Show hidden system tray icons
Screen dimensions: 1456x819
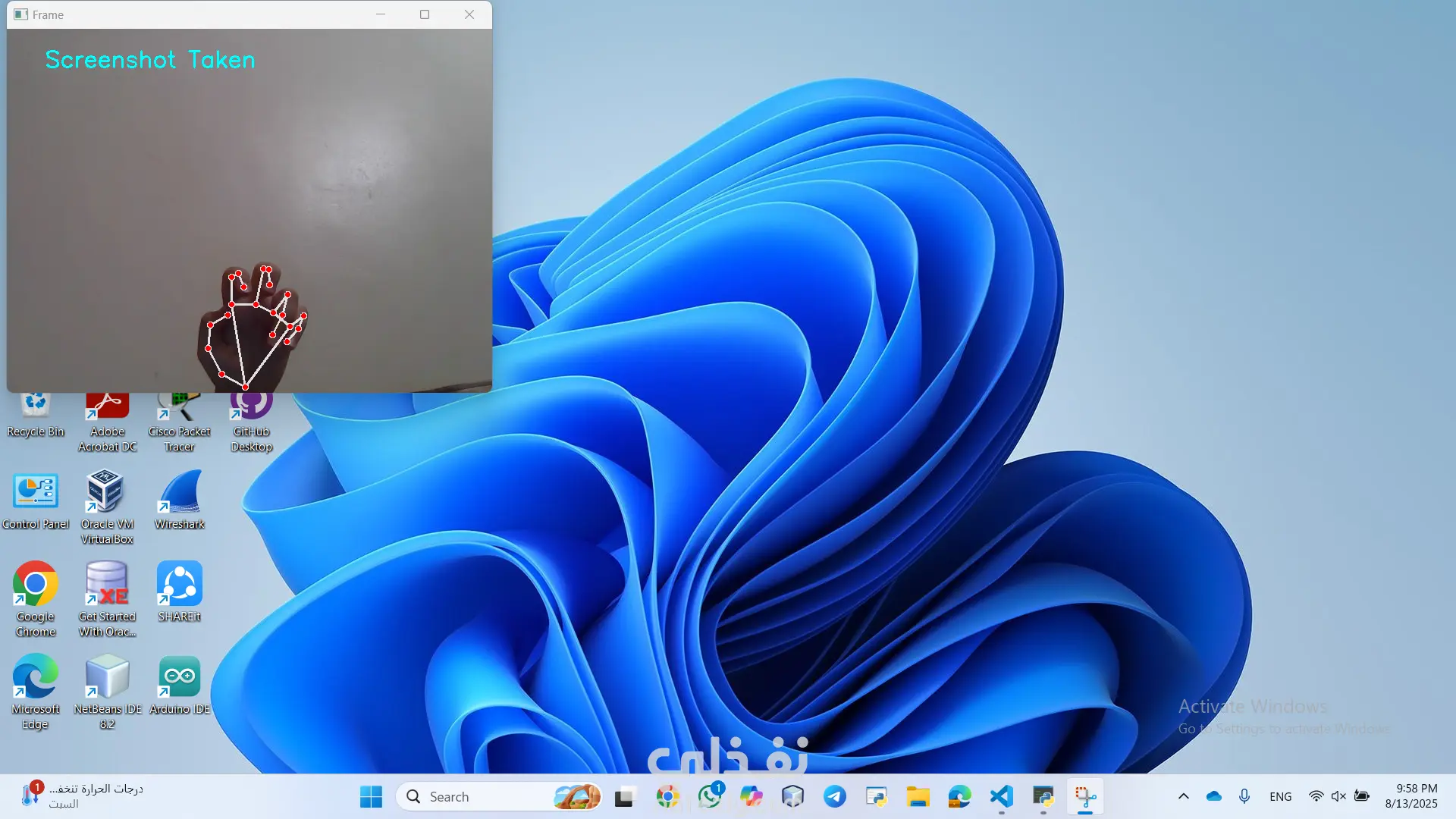pyautogui.click(x=1184, y=796)
